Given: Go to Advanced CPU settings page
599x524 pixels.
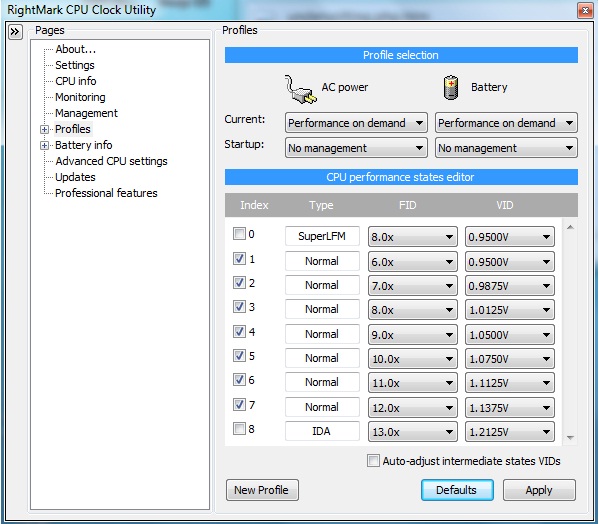Looking at the screenshot, I should 111,161.
